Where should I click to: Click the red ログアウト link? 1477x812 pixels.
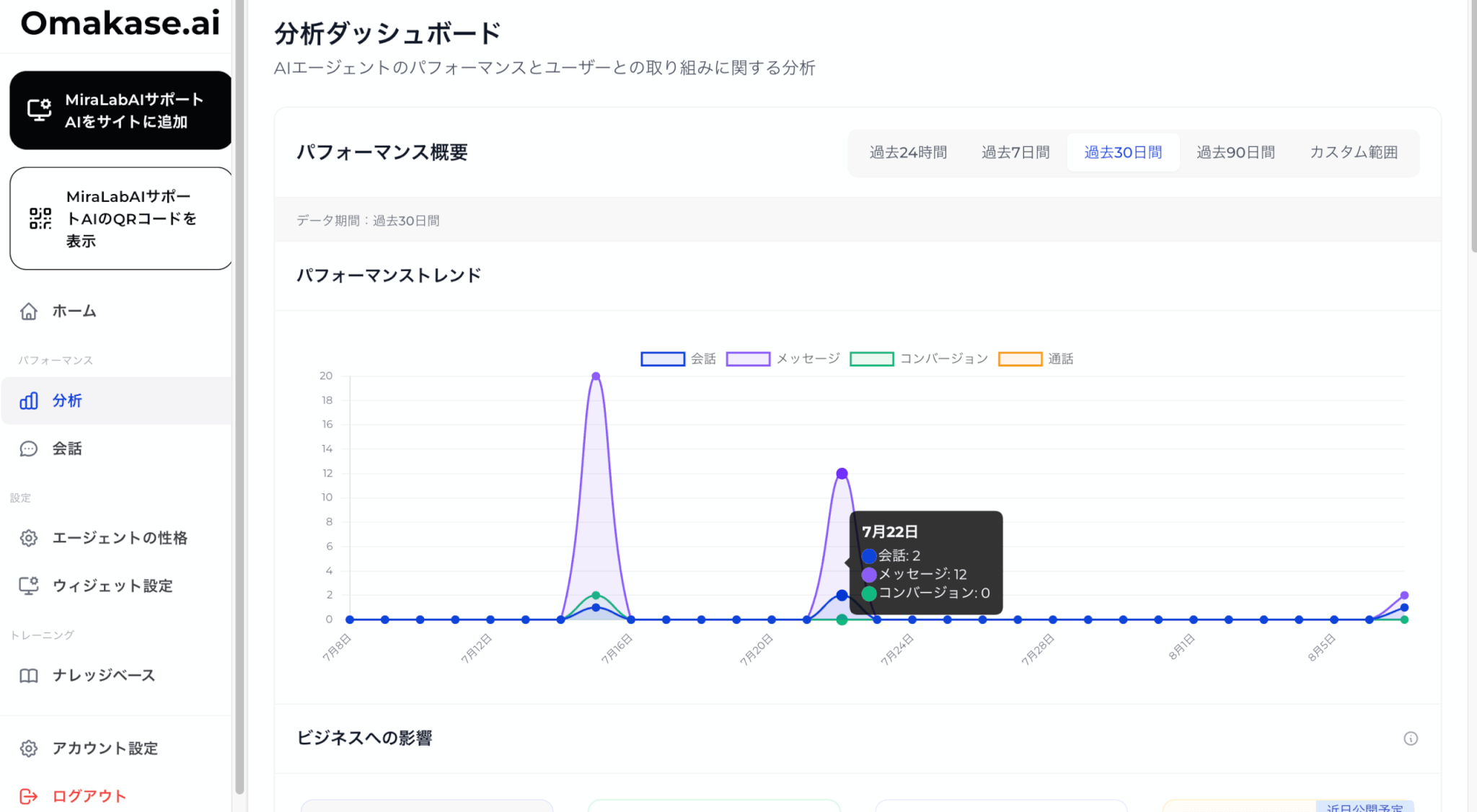click(x=89, y=796)
